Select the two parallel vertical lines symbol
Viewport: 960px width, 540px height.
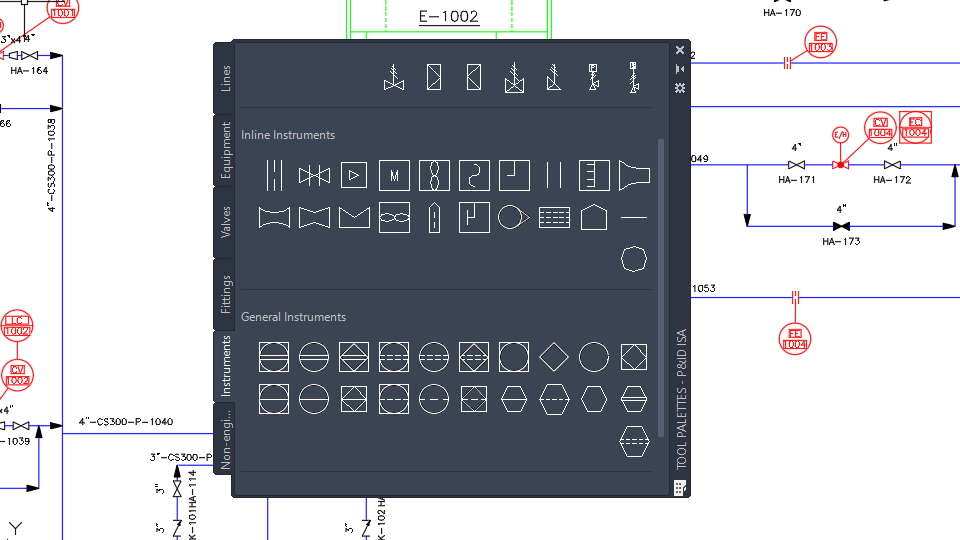click(553, 175)
